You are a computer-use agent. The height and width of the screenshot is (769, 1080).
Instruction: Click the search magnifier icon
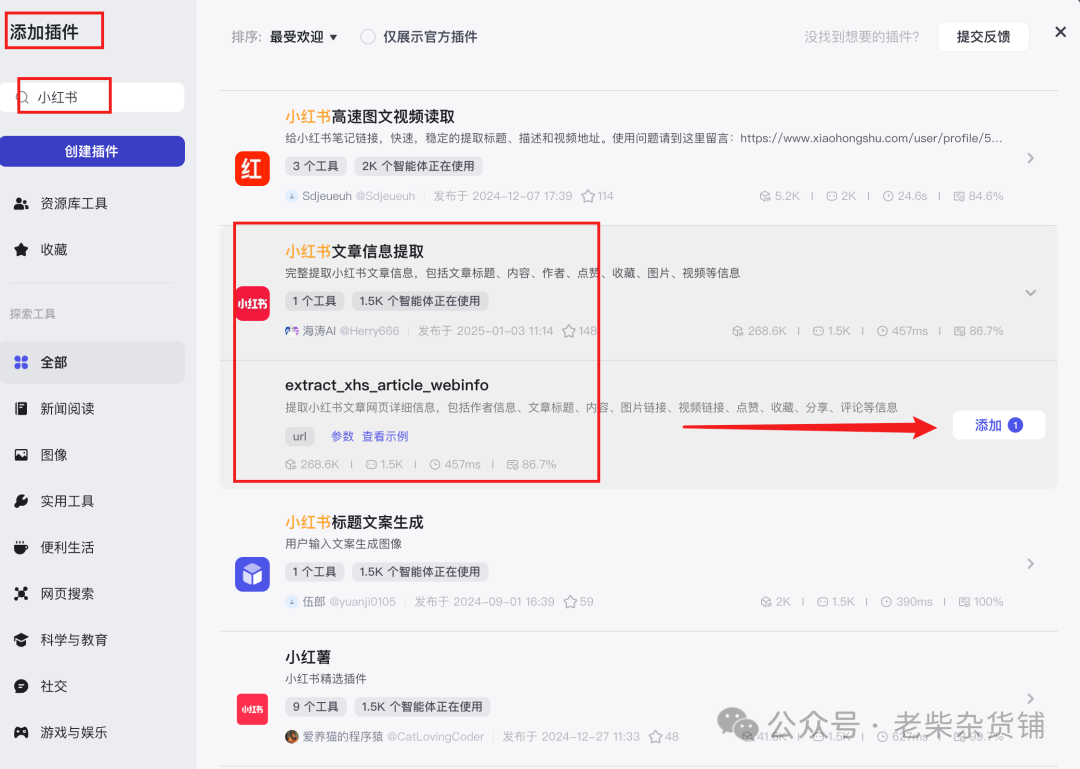tap(23, 97)
